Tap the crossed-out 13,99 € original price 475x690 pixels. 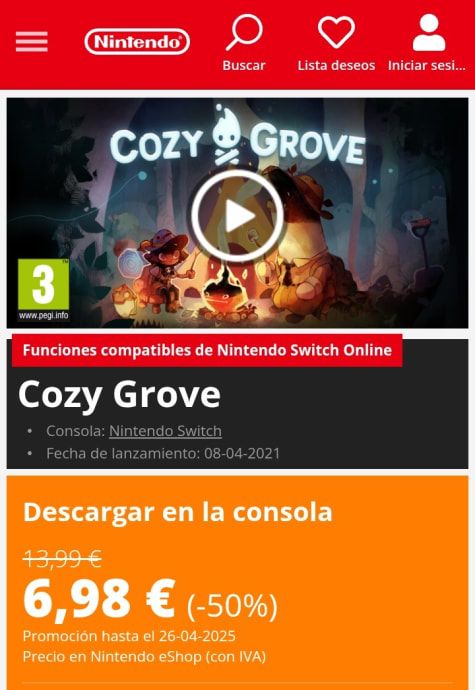(62, 559)
